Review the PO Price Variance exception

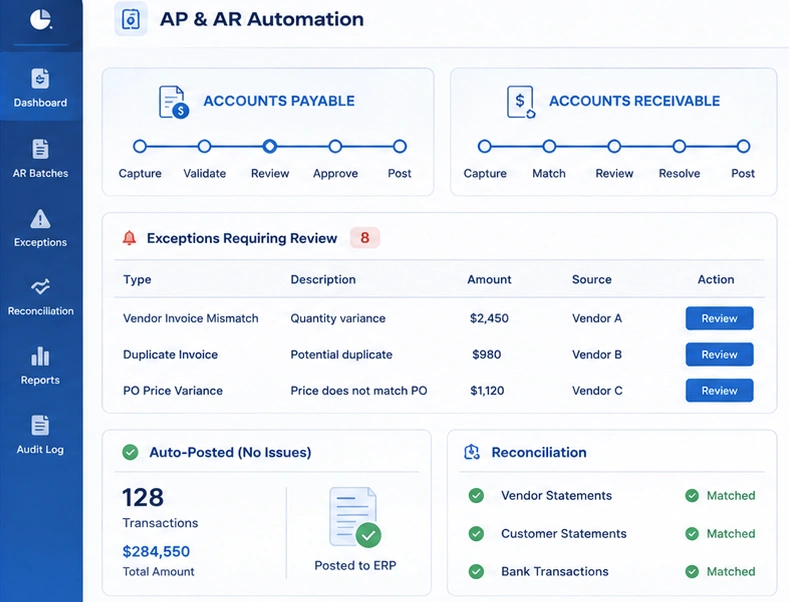click(719, 391)
